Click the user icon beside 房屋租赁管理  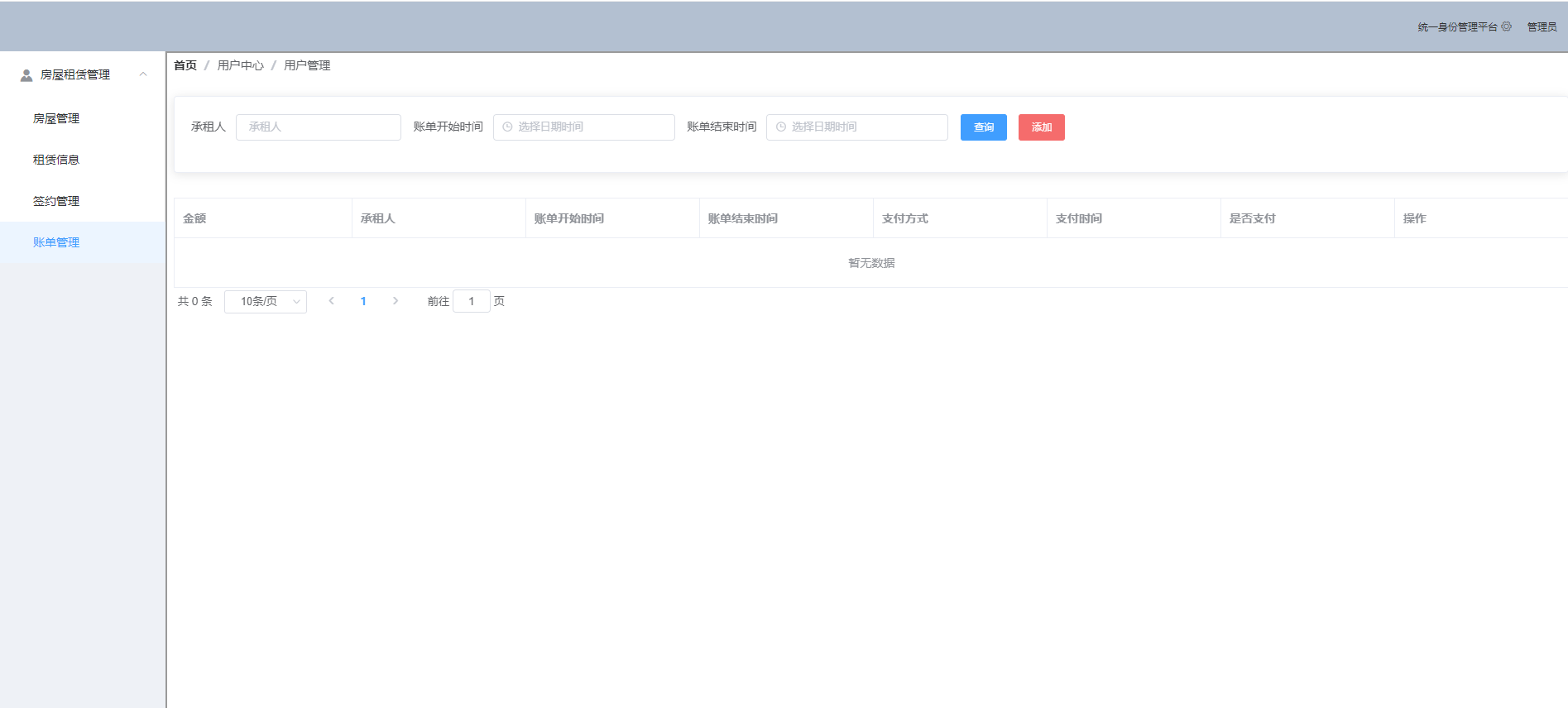26,75
